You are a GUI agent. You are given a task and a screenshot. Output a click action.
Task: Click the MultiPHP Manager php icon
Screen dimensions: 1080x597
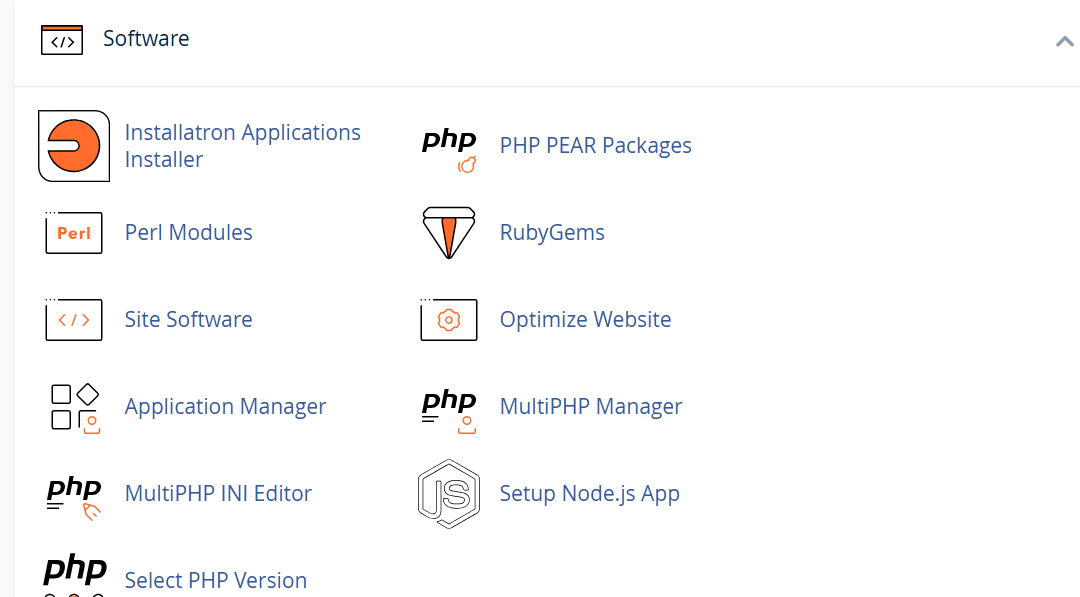point(449,411)
